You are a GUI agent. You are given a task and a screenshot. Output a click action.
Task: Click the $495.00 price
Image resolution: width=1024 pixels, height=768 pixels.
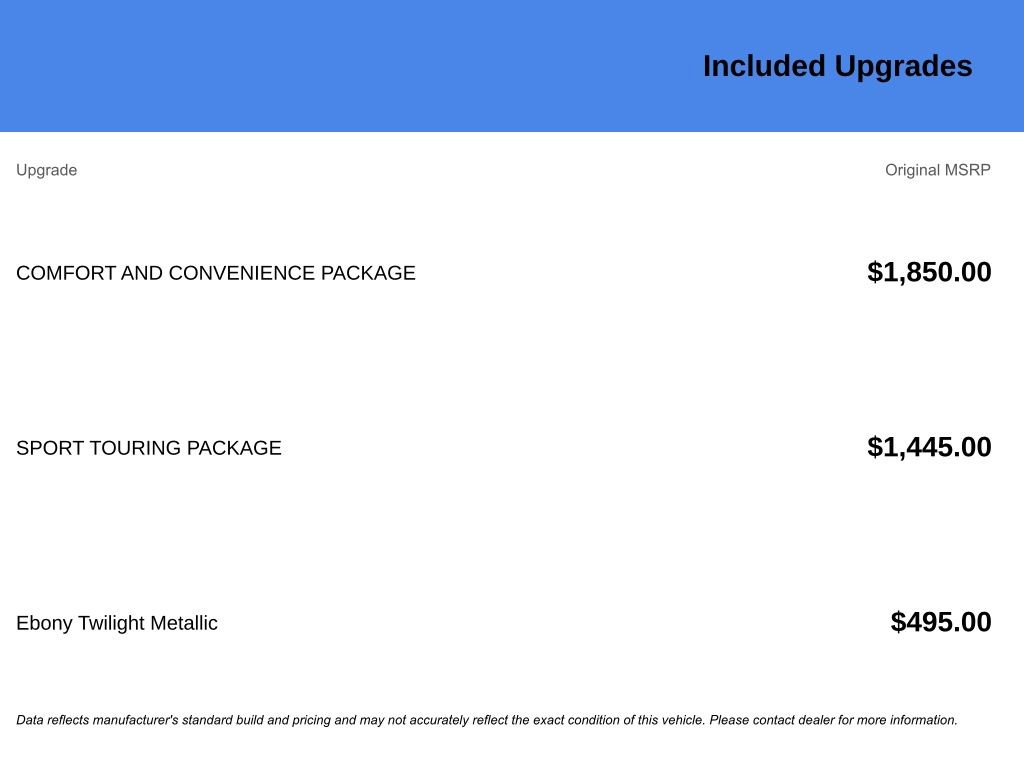[x=941, y=622]
